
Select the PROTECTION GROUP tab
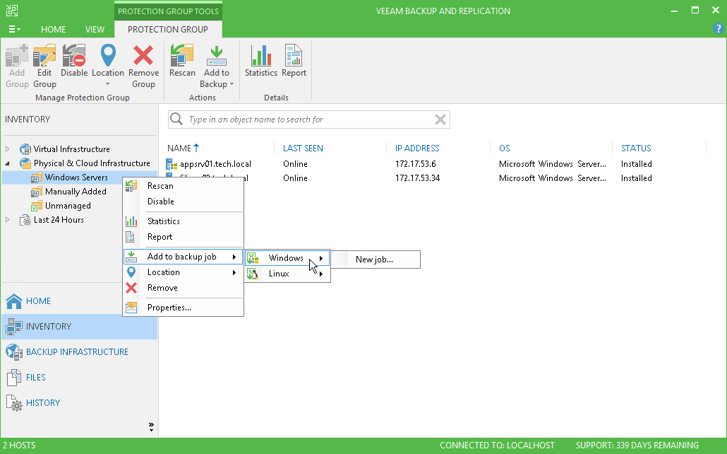click(168, 29)
